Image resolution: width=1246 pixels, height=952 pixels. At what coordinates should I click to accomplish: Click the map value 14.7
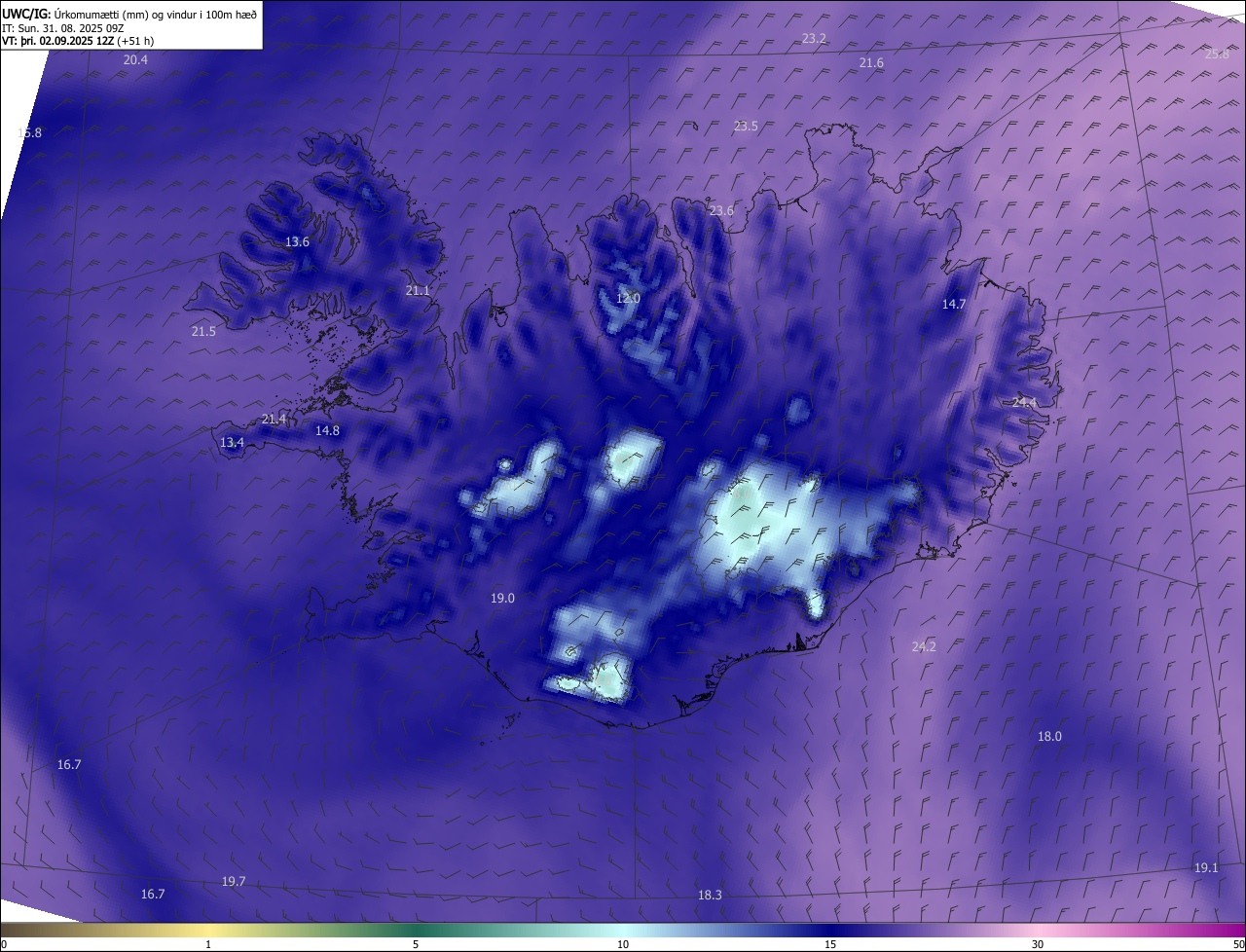click(x=954, y=305)
